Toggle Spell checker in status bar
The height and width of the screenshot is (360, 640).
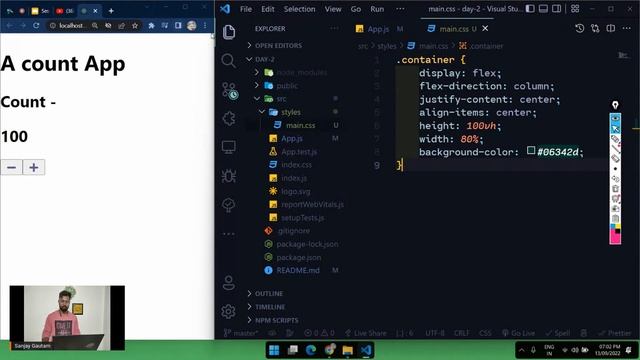(558, 333)
